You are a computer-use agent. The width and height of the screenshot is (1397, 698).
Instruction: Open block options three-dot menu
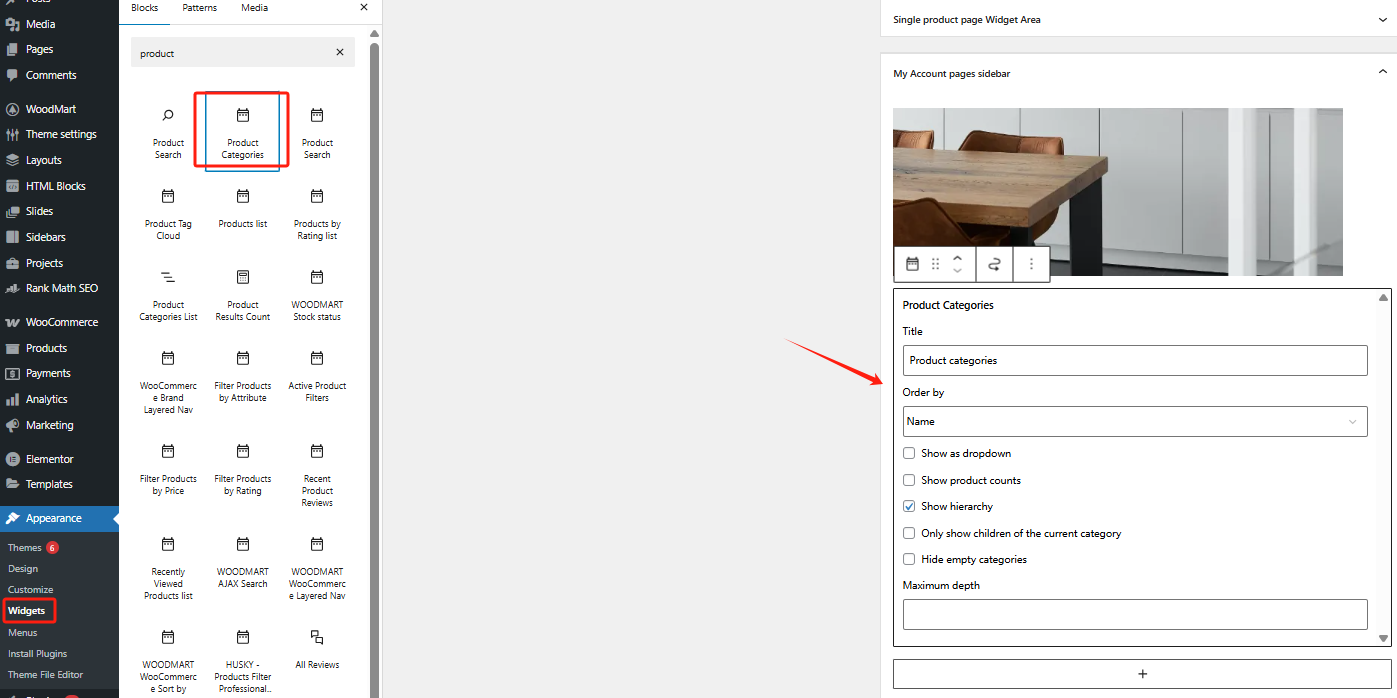tap(1031, 264)
